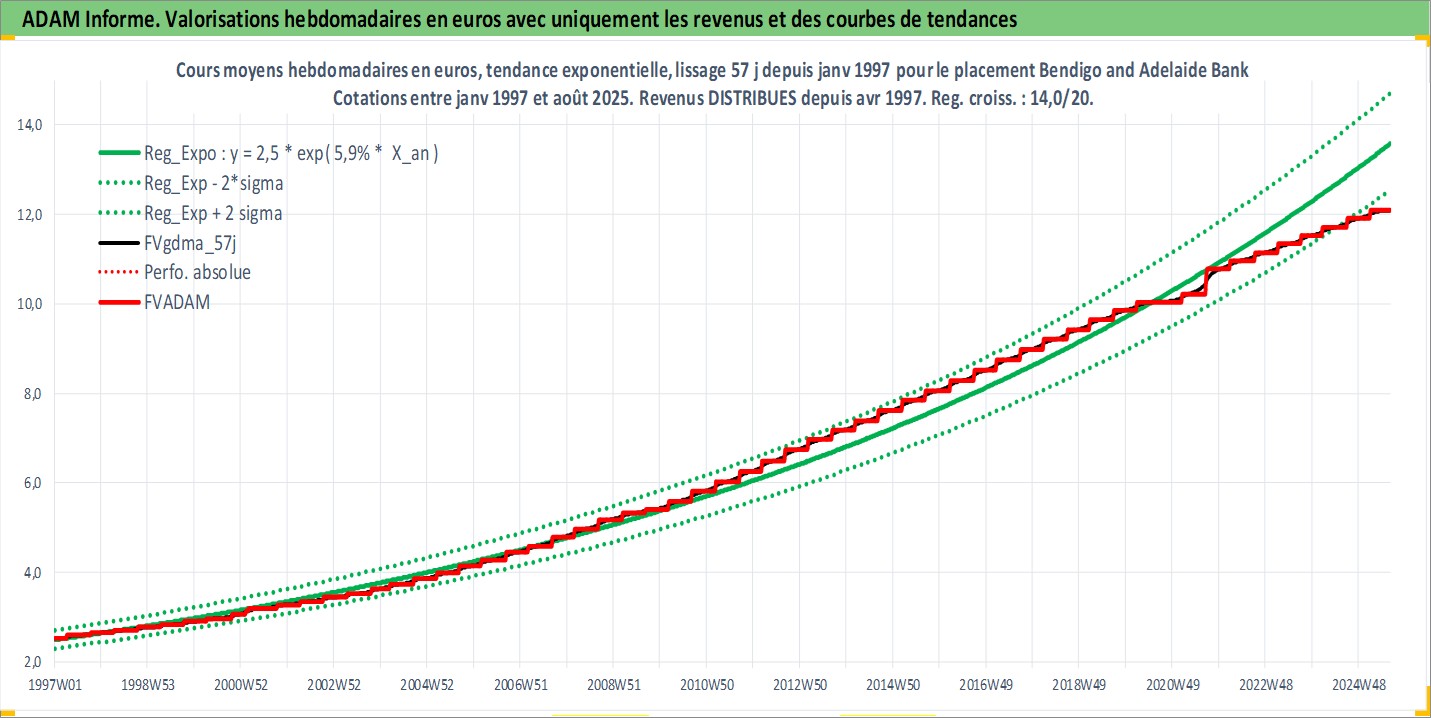Image resolution: width=1431 pixels, height=718 pixels.
Task: Select the x-axis label 2020W49
Action: pos(1172,685)
